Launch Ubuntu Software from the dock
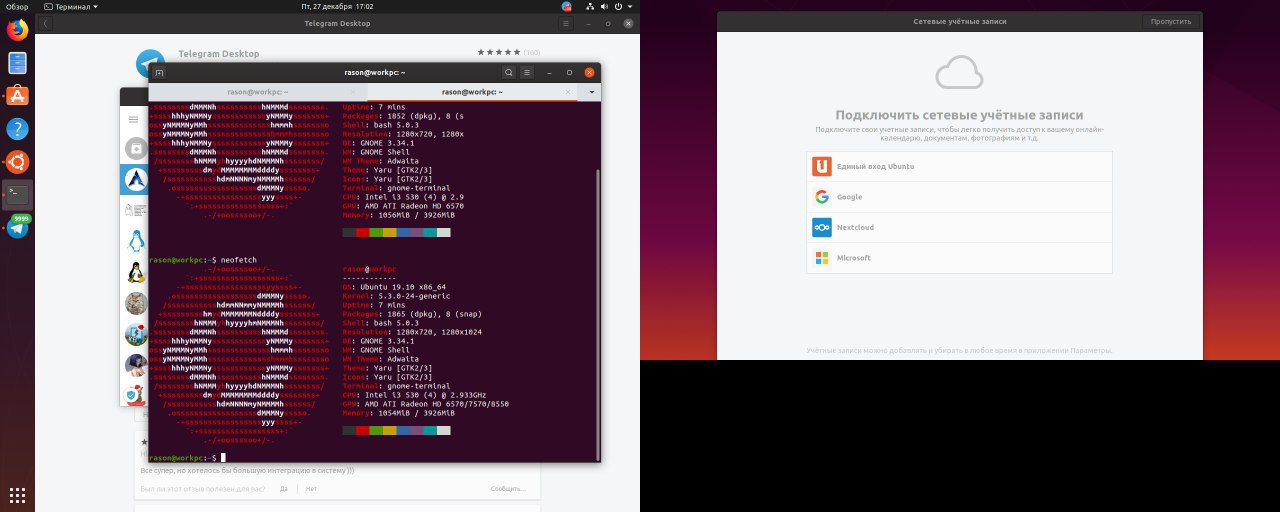 pos(17,96)
